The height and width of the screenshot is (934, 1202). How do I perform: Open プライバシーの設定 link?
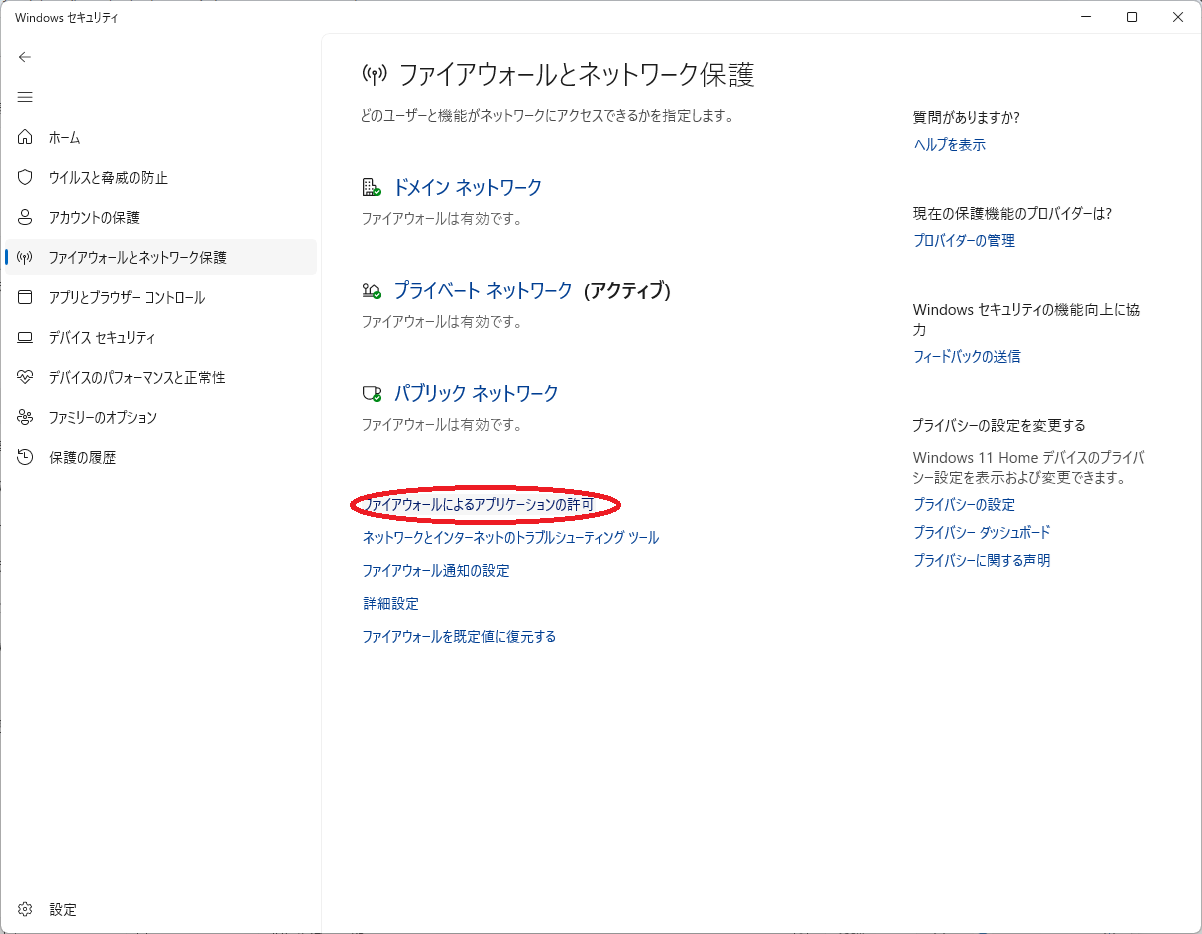coord(964,504)
